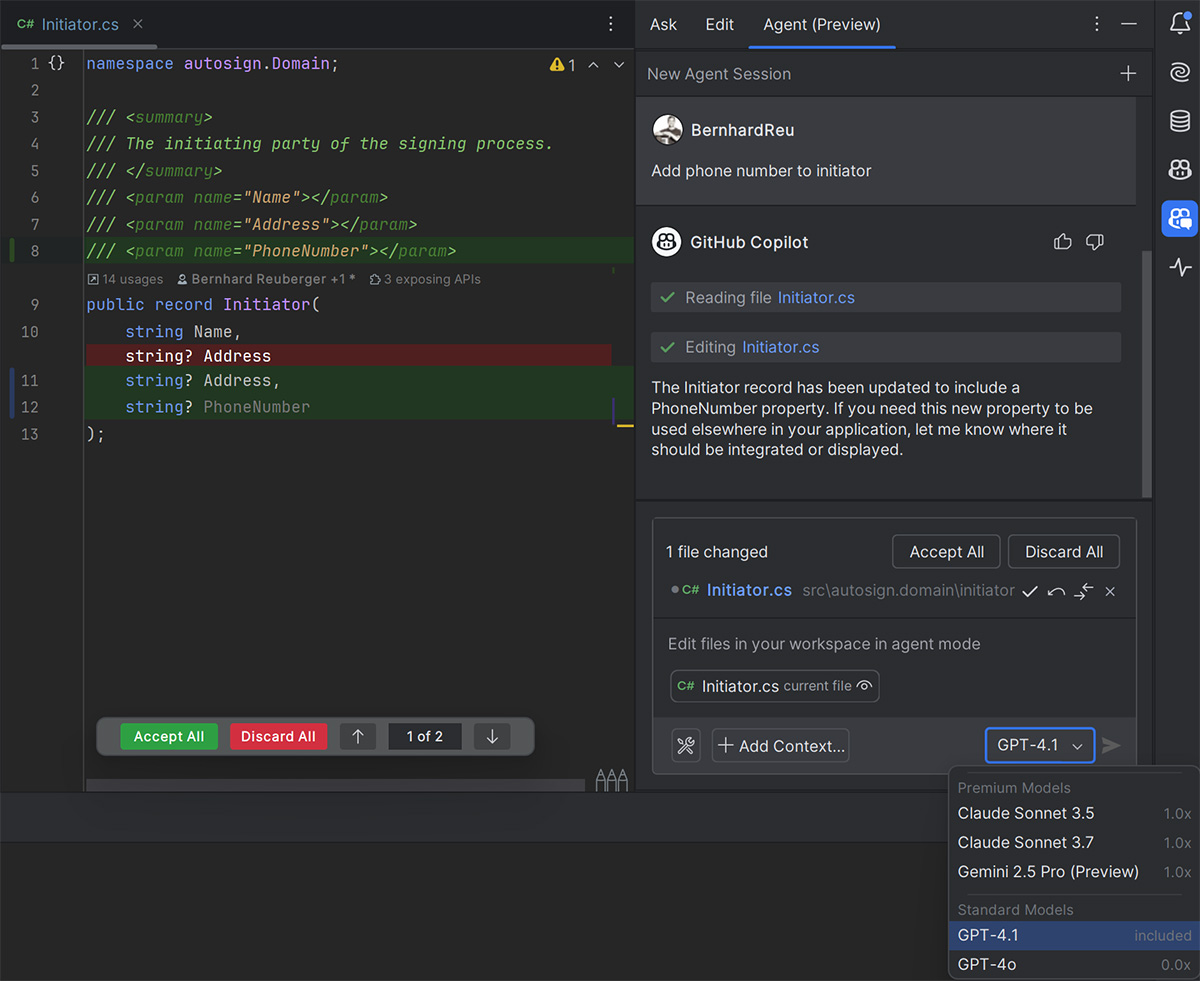
Task: Switch to the Agent (Preview) tab
Action: [822, 24]
